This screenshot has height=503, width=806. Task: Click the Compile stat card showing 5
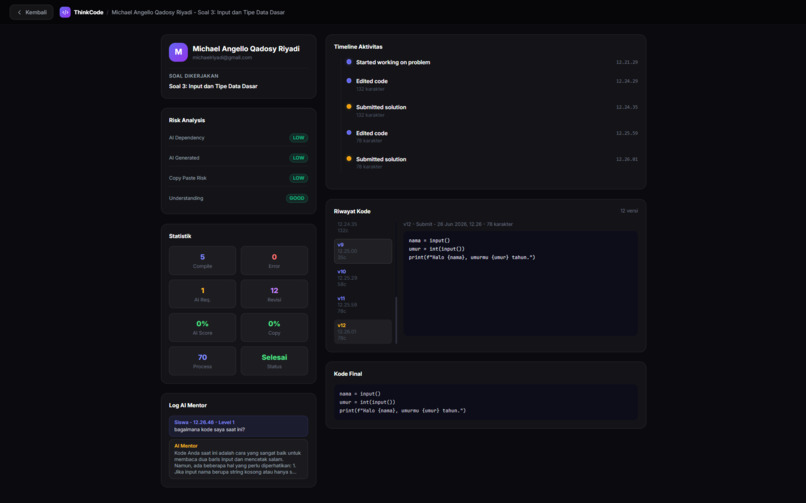click(203, 260)
